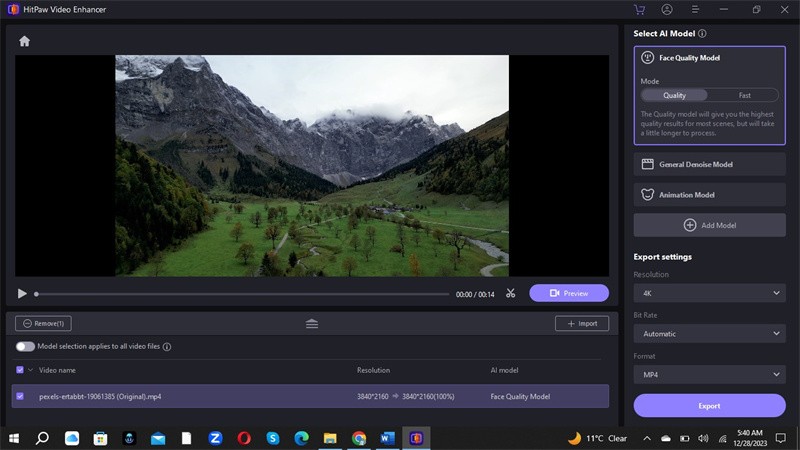Screen dimensions: 800x450
Task: Open the Bit Rate Automatic dropdown
Action: click(709, 334)
